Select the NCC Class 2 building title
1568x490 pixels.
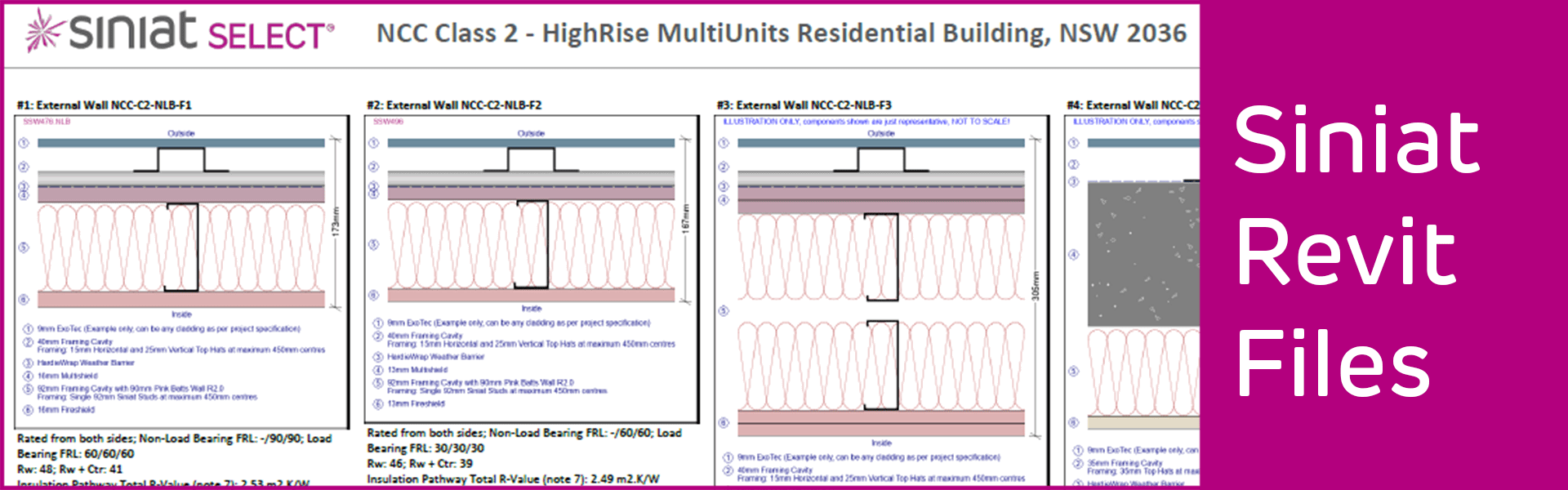click(x=781, y=33)
